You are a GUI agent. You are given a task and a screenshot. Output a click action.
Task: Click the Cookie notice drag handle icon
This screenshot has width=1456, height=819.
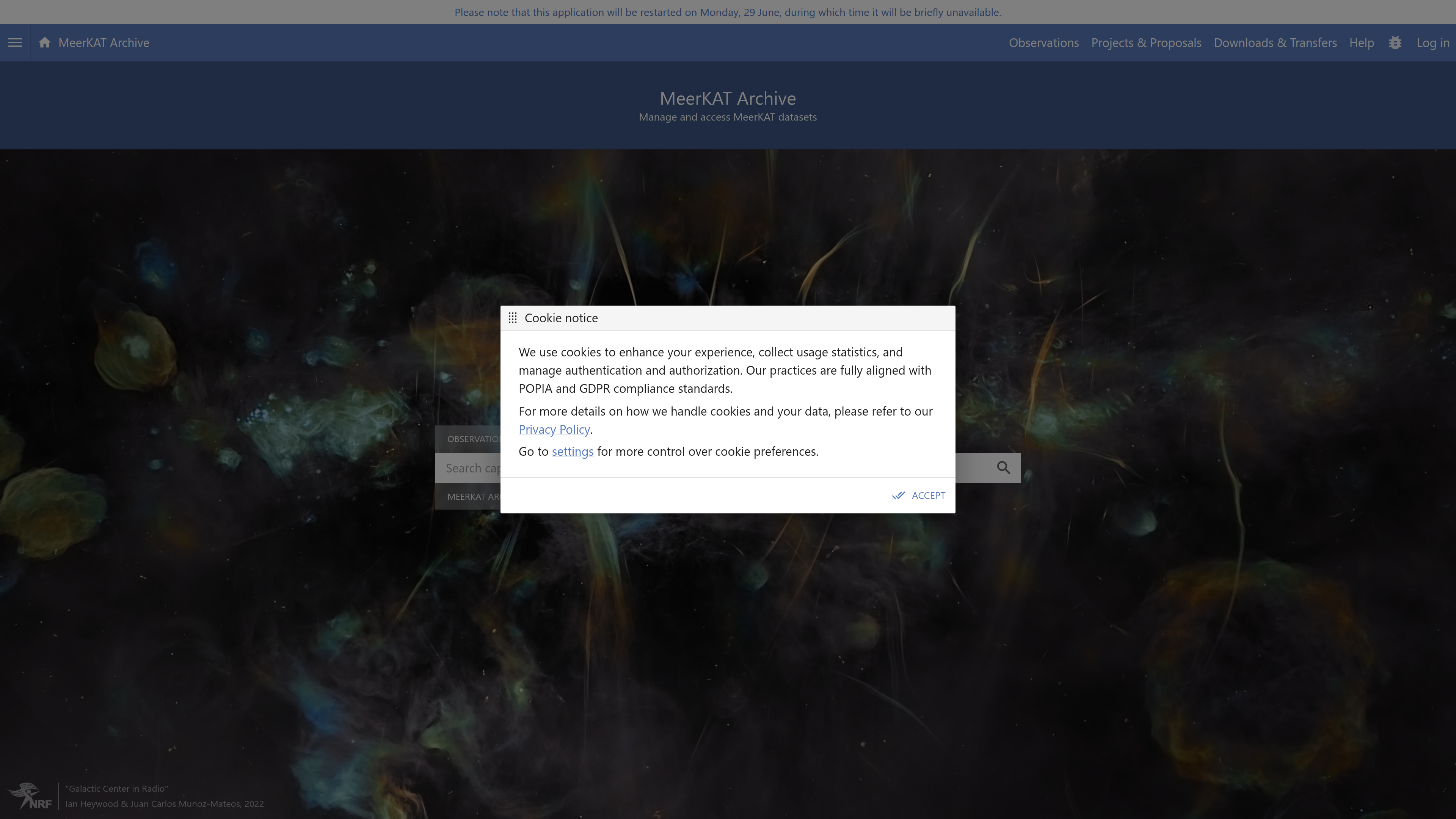pyautogui.click(x=513, y=318)
